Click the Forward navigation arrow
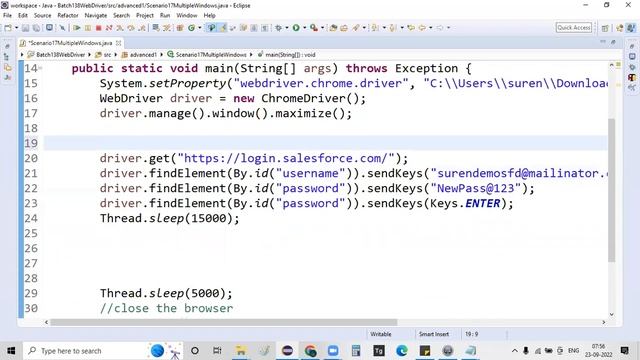The image size is (640, 360). (x=440, y=28)
